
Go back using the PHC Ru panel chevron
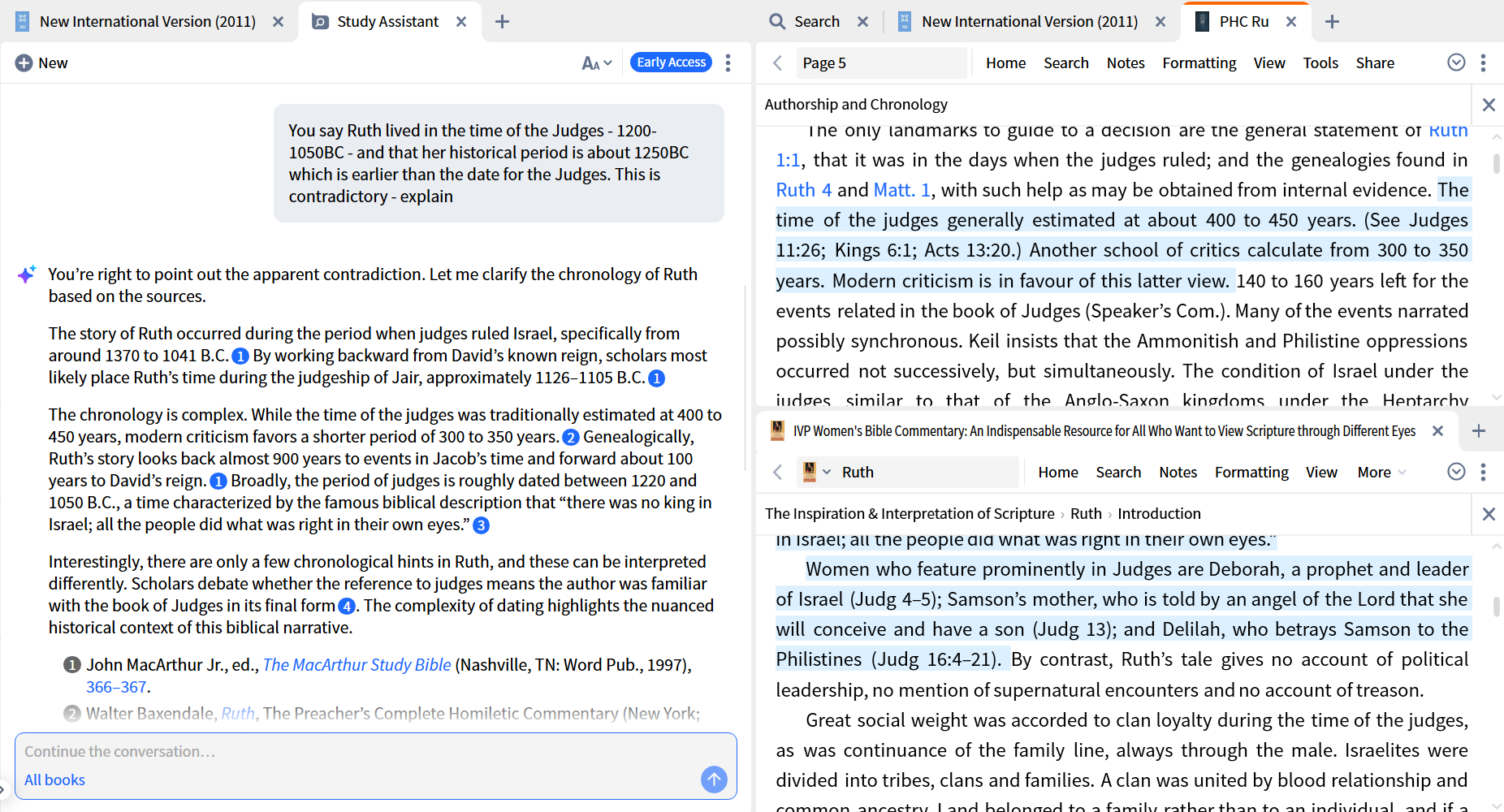[x=777, y=63]
